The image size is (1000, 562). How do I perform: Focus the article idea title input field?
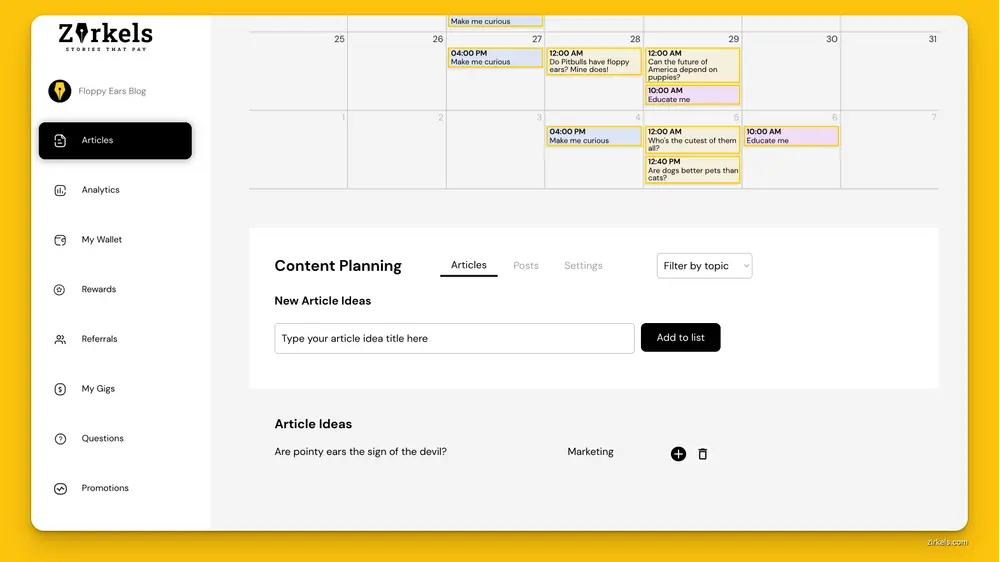pos(454,338)
